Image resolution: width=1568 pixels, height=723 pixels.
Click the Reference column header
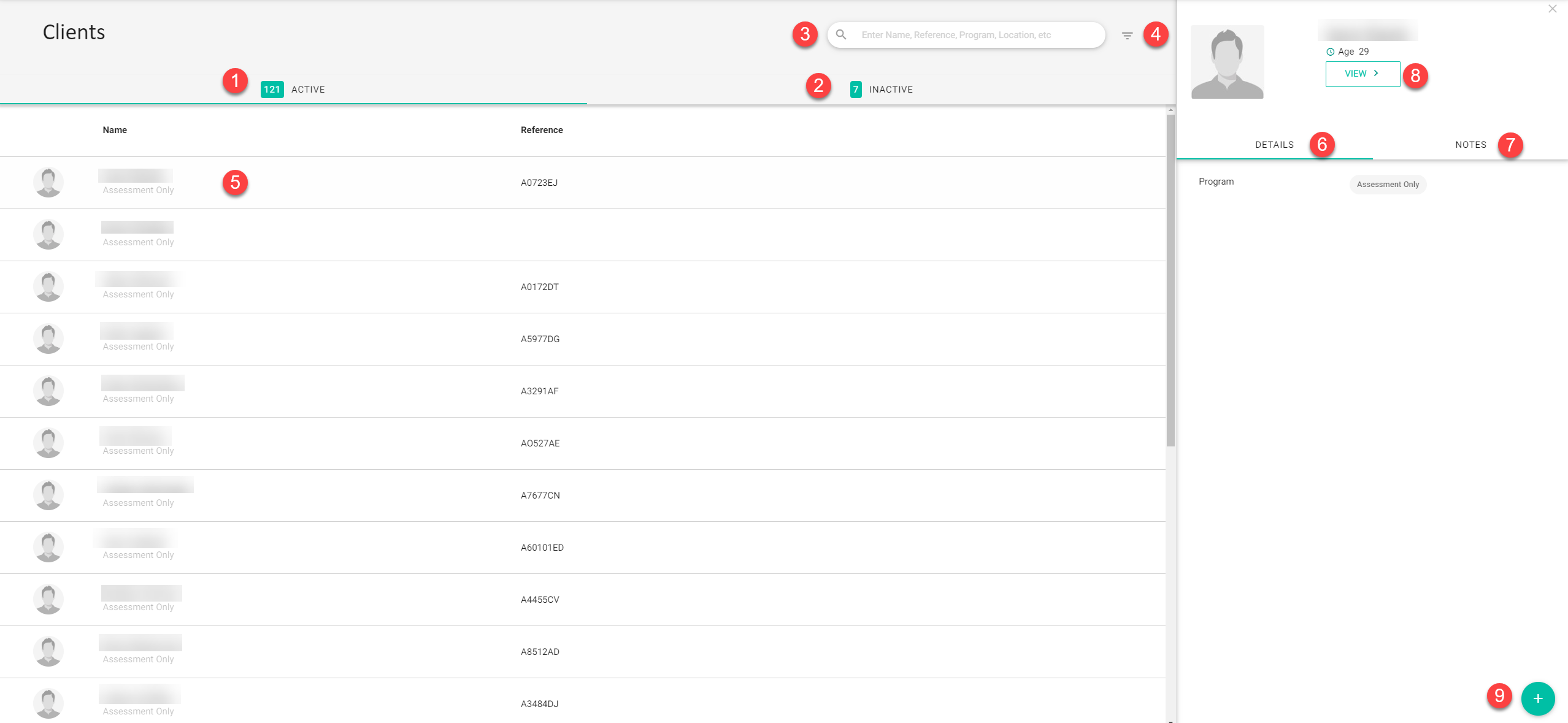[x=541, y=130]
